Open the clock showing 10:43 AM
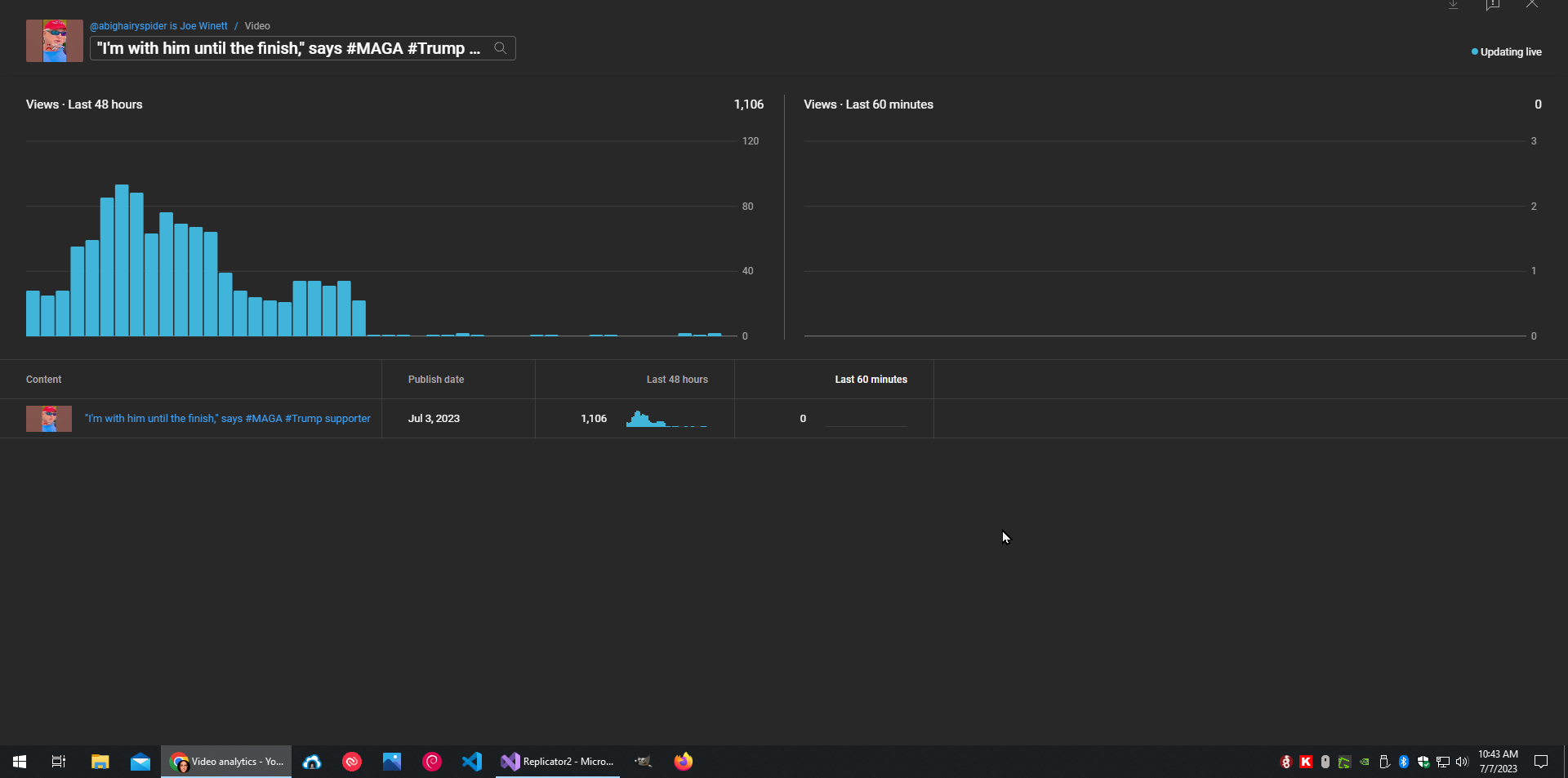 point(1498,762)
